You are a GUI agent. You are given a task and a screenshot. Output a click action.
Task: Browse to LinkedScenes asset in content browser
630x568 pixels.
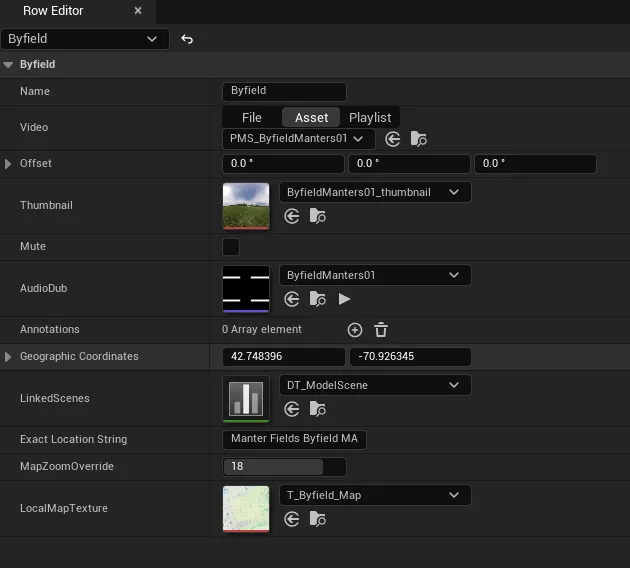[317, 409]
